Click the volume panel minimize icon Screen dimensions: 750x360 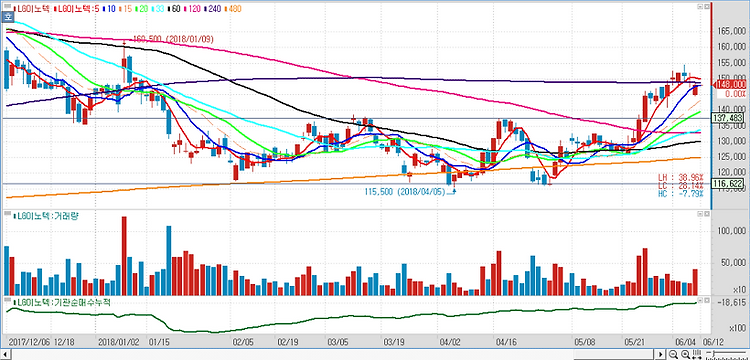pos(700,214)
